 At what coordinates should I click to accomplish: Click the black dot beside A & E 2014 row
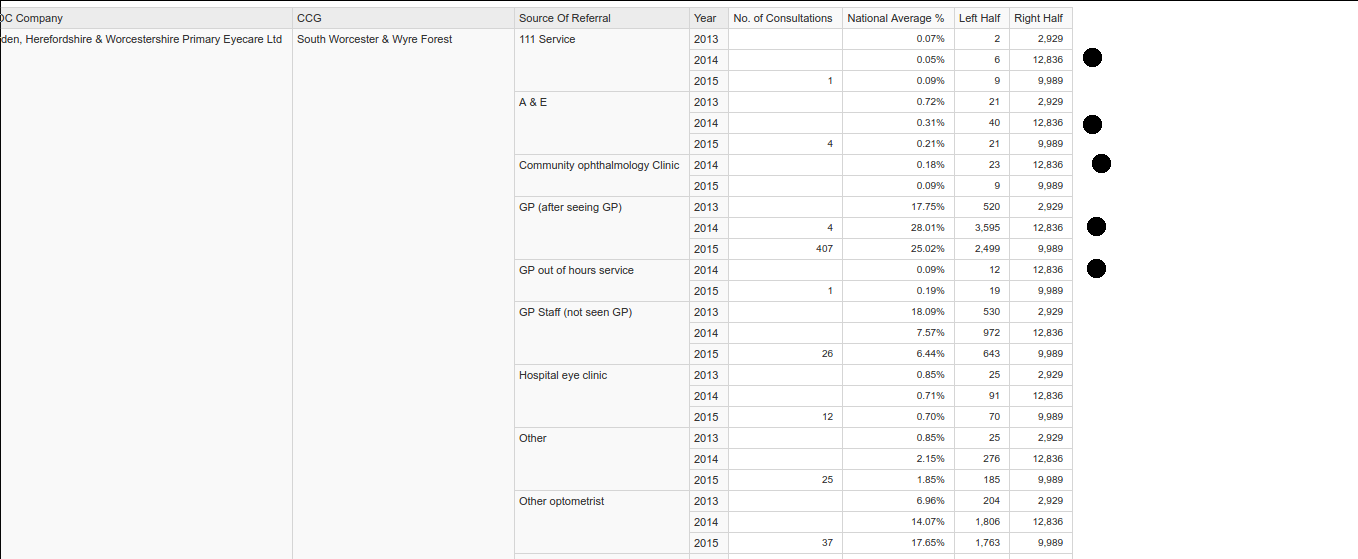coord(1092,124)
